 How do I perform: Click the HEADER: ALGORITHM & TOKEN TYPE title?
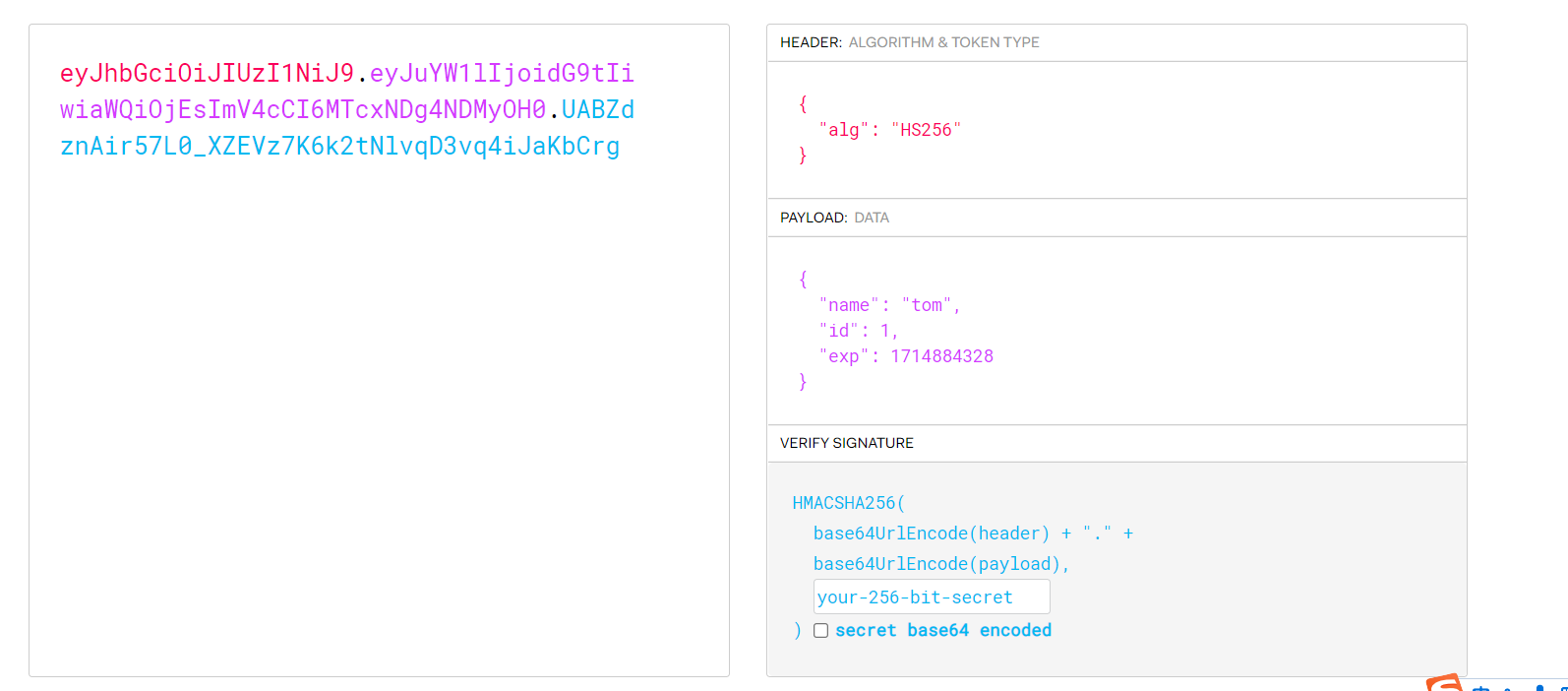coord(909,42)
